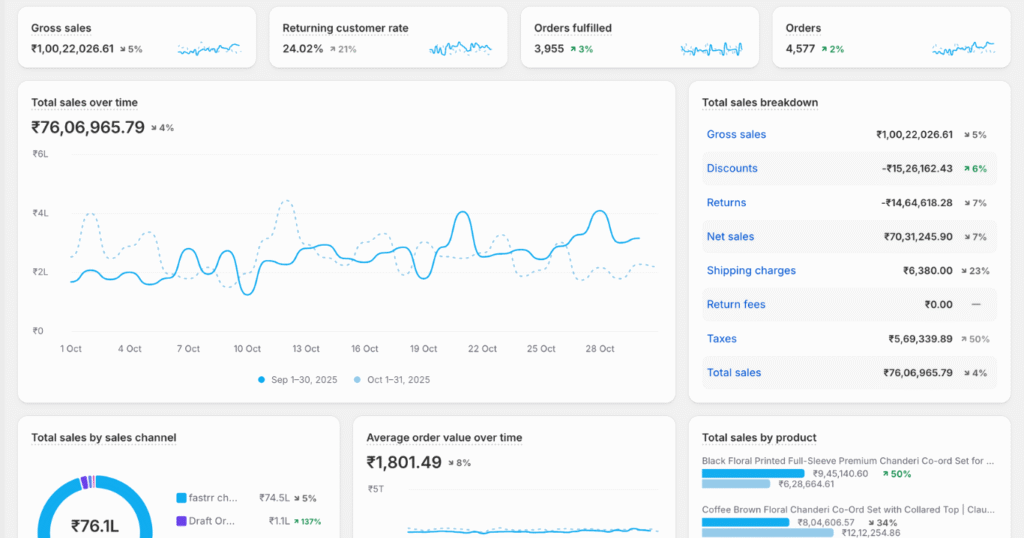Toggle the Oct 1–31, 2025 legend series
The height and width of the screenshot is (538, 1024).
[x=397, y=380]
